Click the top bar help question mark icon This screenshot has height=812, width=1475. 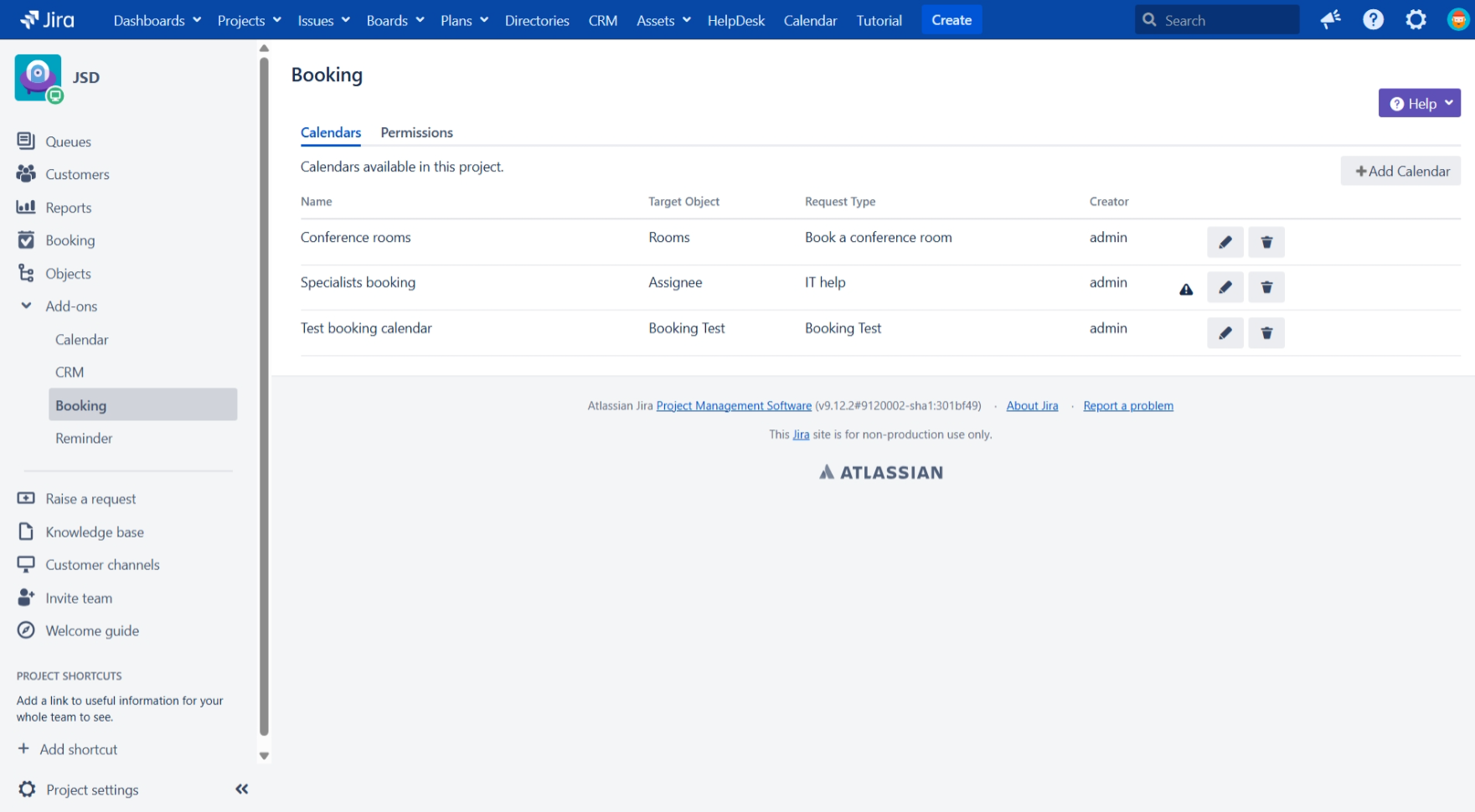click(1373, 20)
